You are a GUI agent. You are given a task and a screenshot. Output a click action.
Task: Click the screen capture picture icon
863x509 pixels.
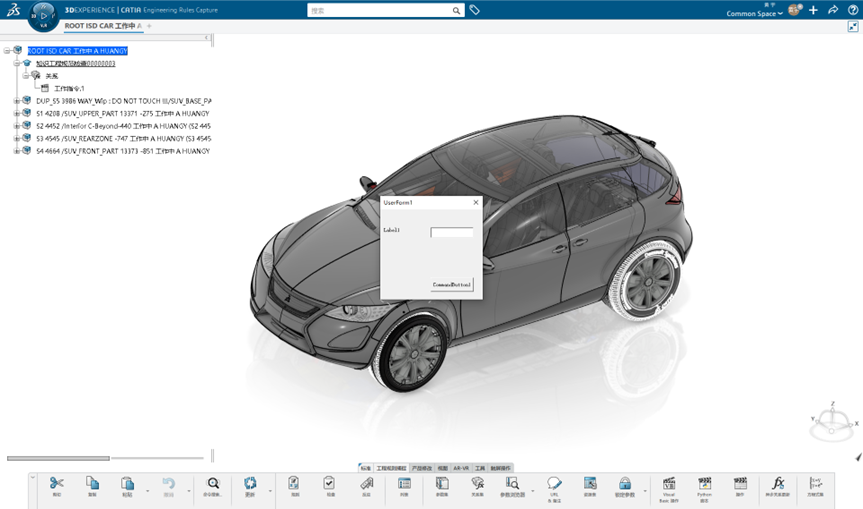[x=590, y=483]
